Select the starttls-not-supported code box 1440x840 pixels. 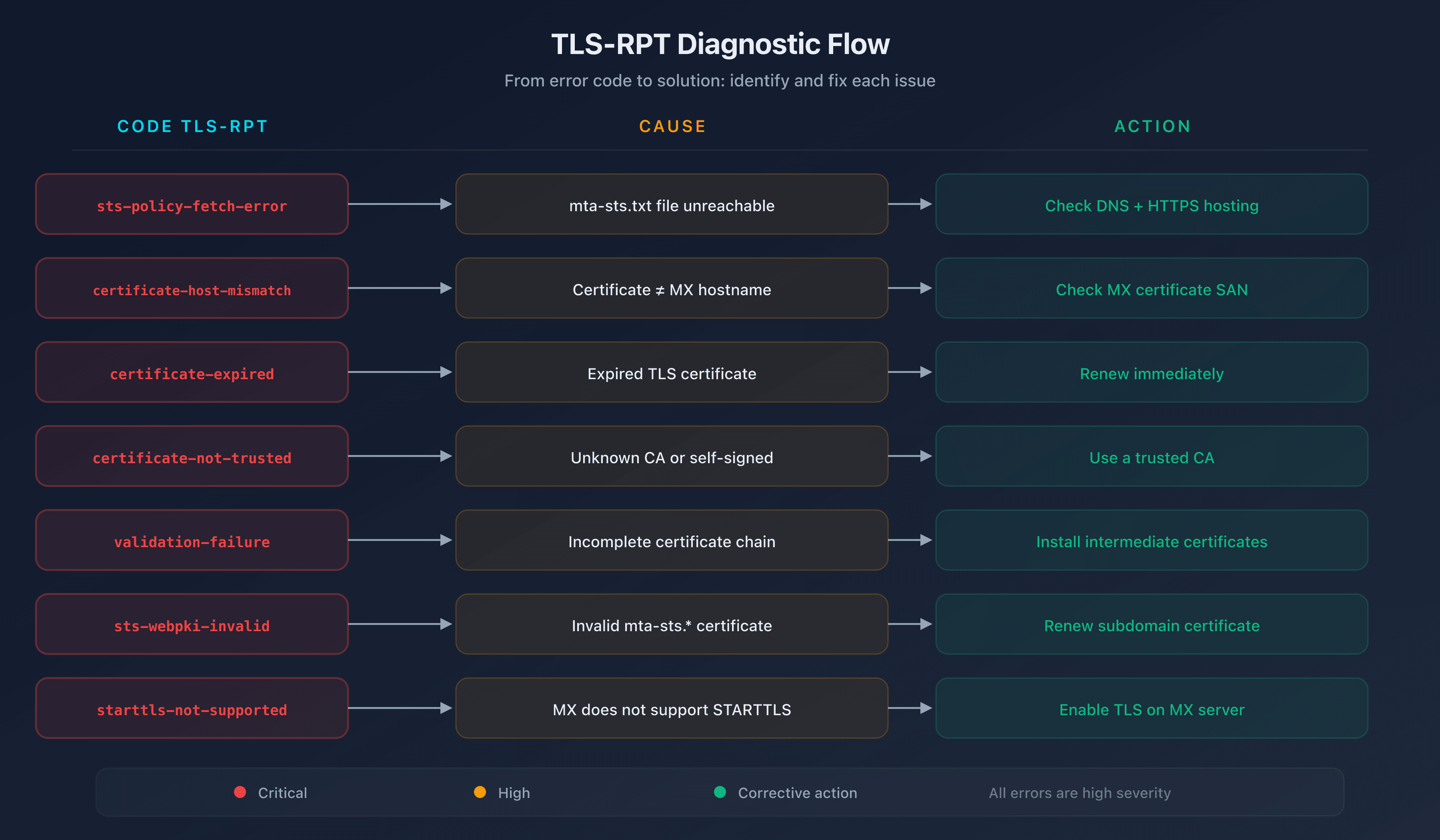coord(192,708)
